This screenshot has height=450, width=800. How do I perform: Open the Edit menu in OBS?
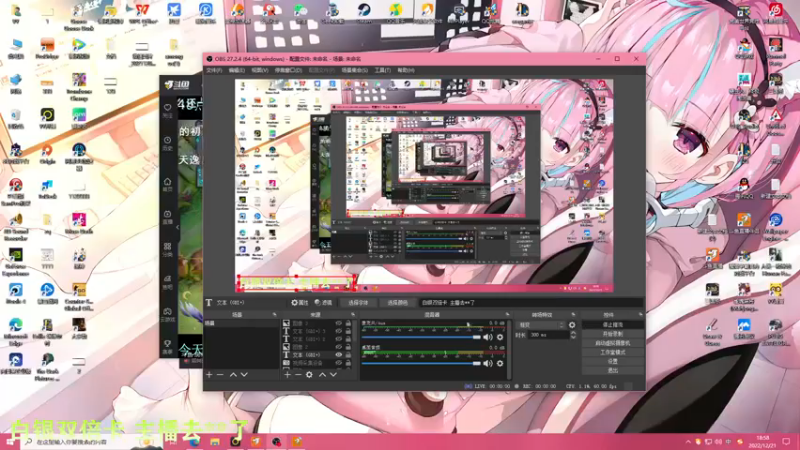click(x=237, y=70)
